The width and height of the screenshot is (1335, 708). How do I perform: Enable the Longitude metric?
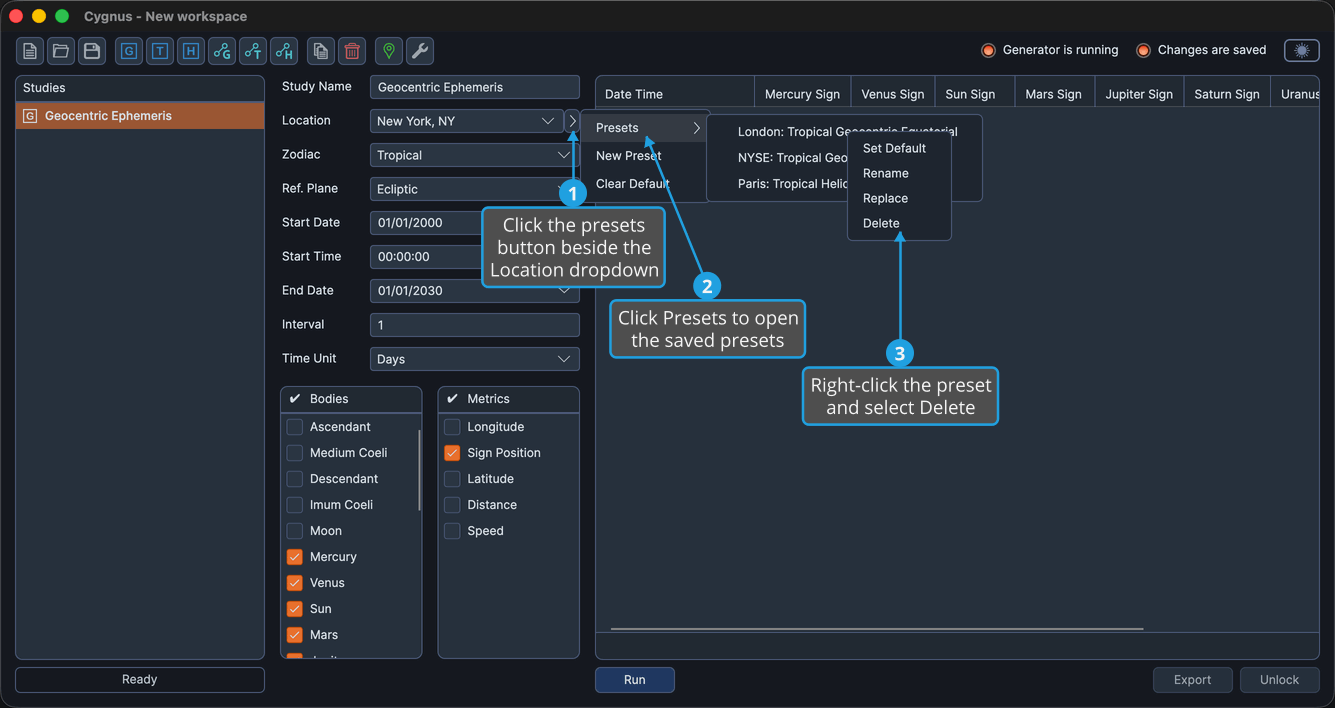coord(452,427)
